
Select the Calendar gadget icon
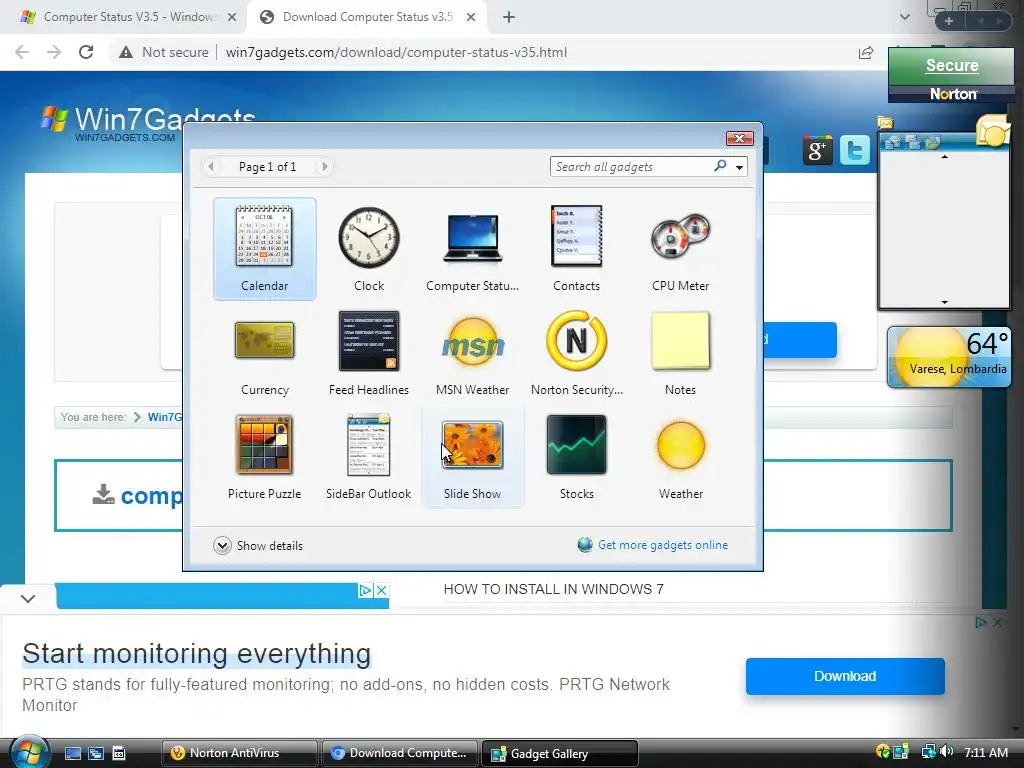click(264, 236)
